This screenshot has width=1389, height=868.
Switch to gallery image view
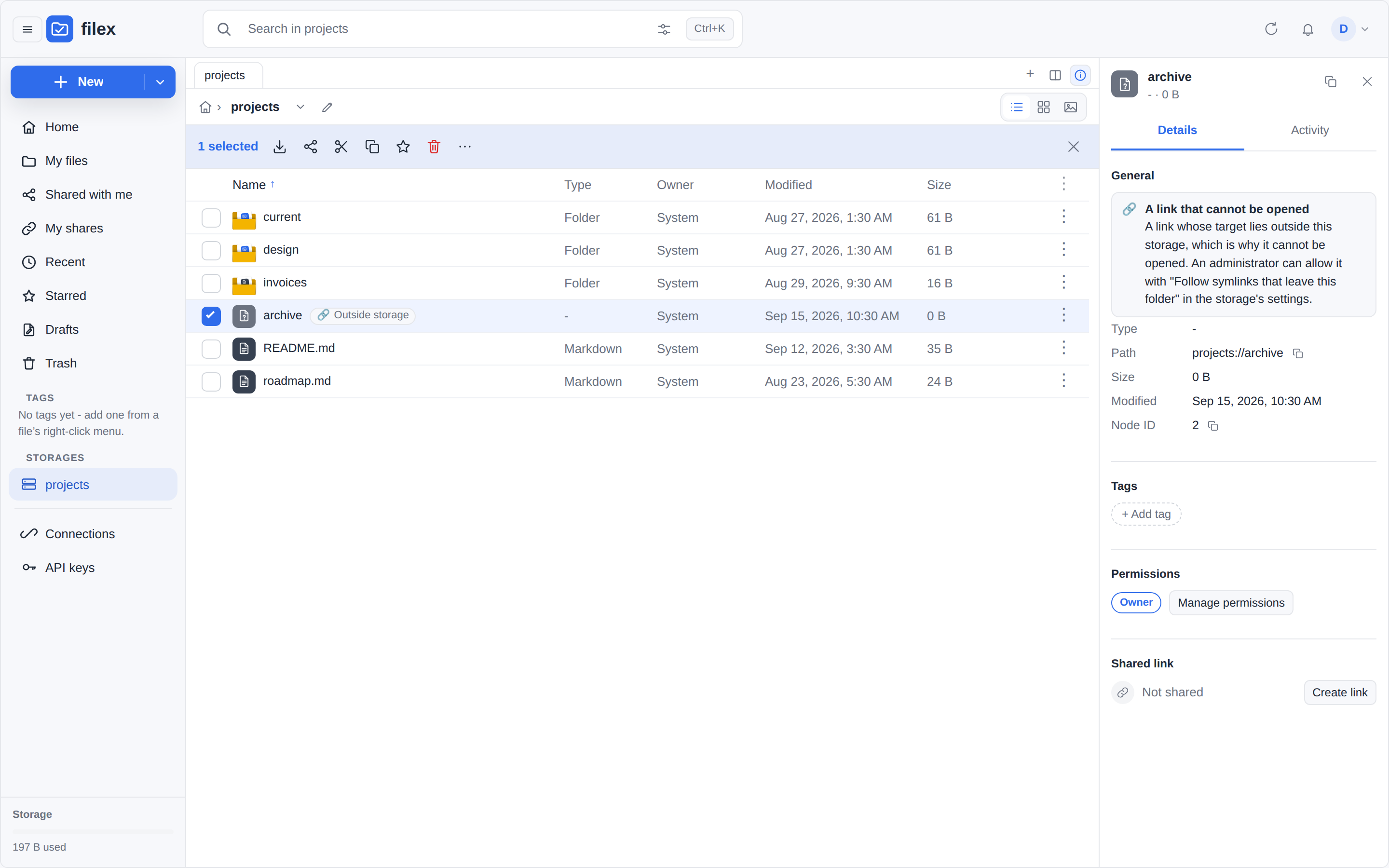coord(1071,108)
